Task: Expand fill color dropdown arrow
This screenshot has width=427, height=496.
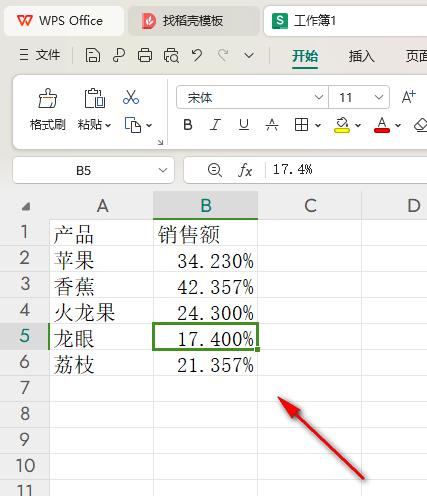Action: (358, 126)
